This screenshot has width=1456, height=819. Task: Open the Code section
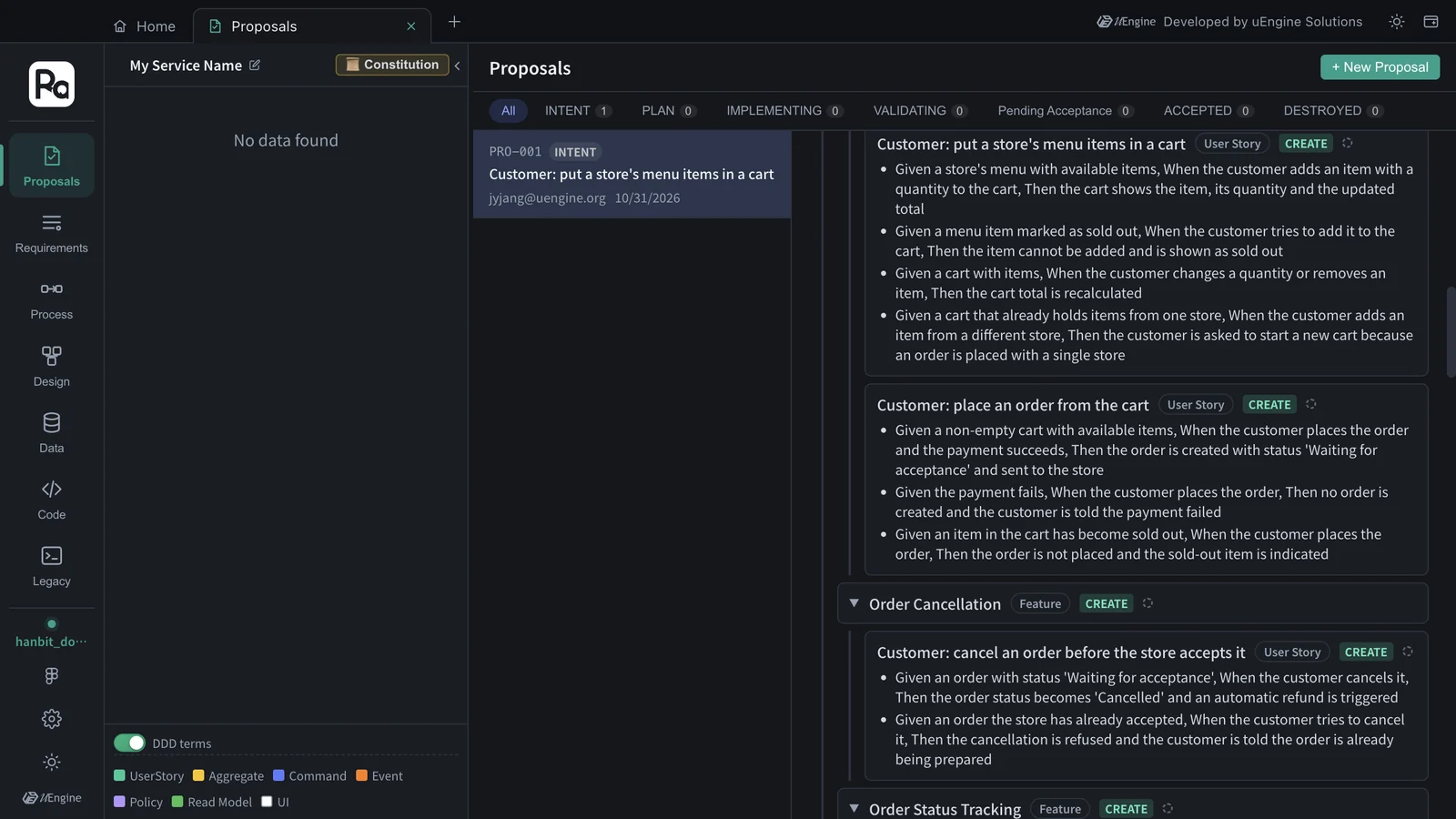point(52,500)
